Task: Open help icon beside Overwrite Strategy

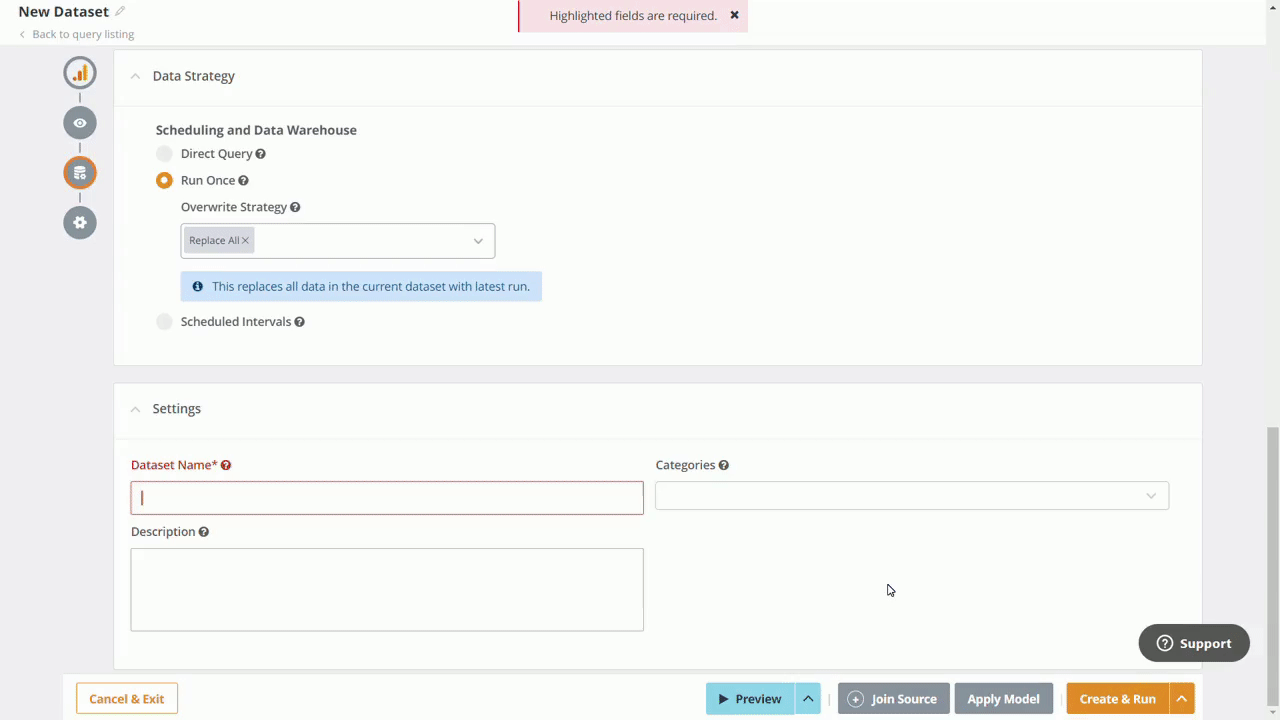Action: pos(295,207)
